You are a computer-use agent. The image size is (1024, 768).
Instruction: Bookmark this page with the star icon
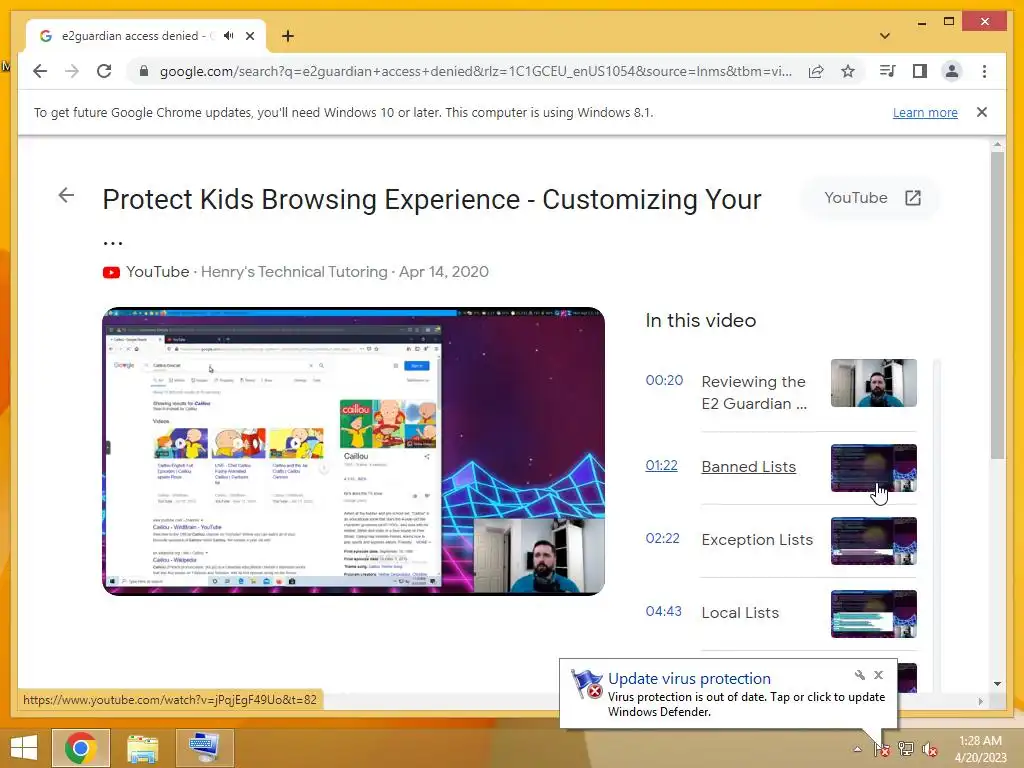pos(848,71)
